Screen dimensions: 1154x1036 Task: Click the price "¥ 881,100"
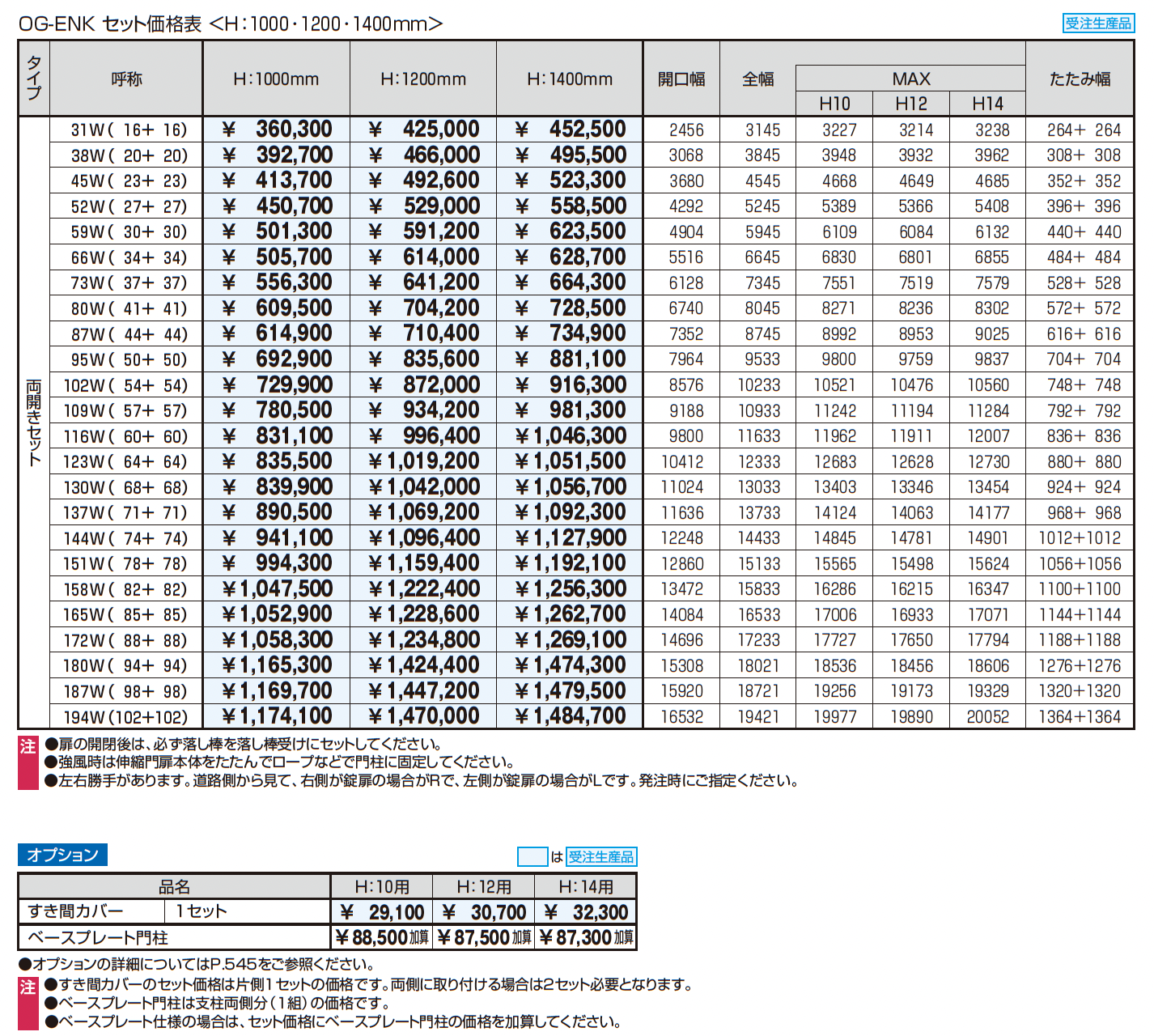(x=571, y=359)
